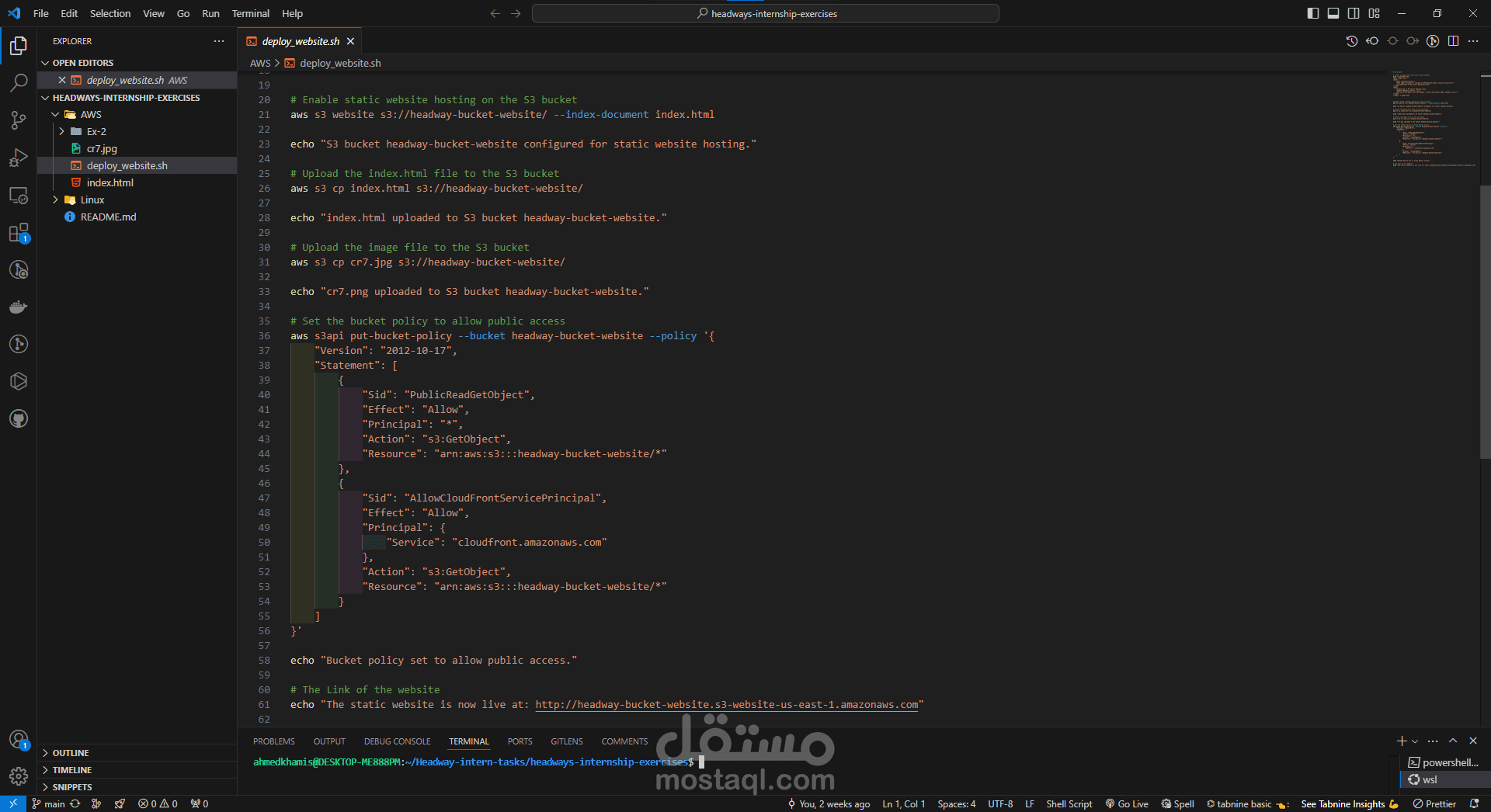
Task: Open editor More Actions menu
Action: click(x=1473, y=41)
